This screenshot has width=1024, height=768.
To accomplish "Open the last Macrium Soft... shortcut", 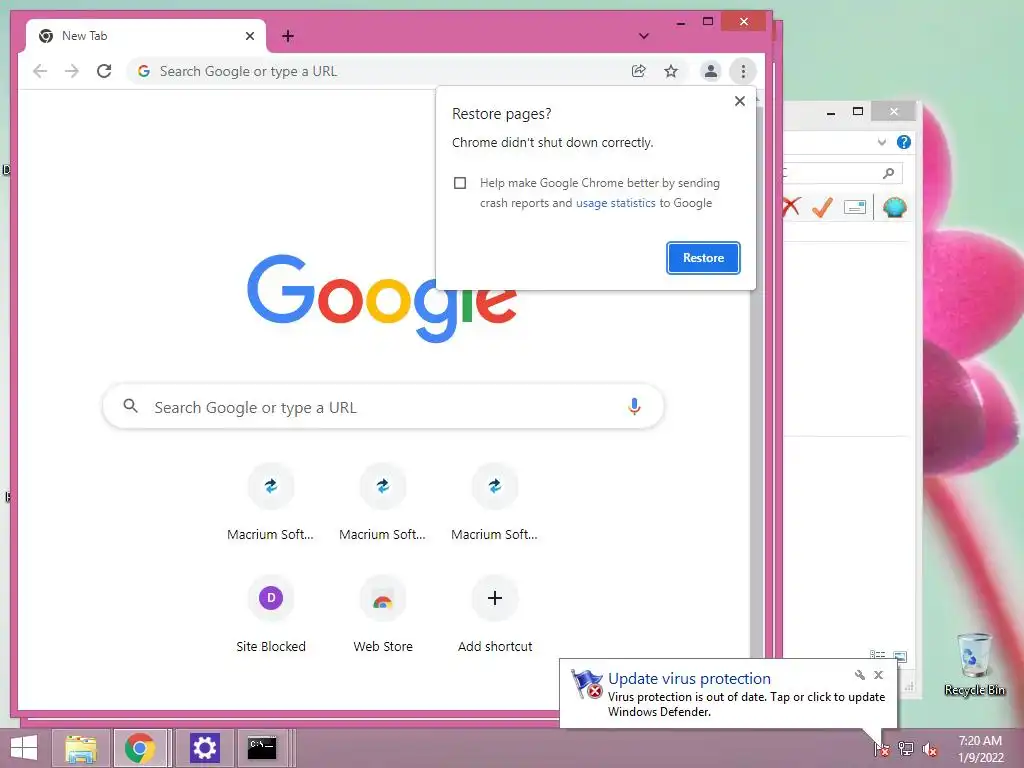I will pos(494,502).
